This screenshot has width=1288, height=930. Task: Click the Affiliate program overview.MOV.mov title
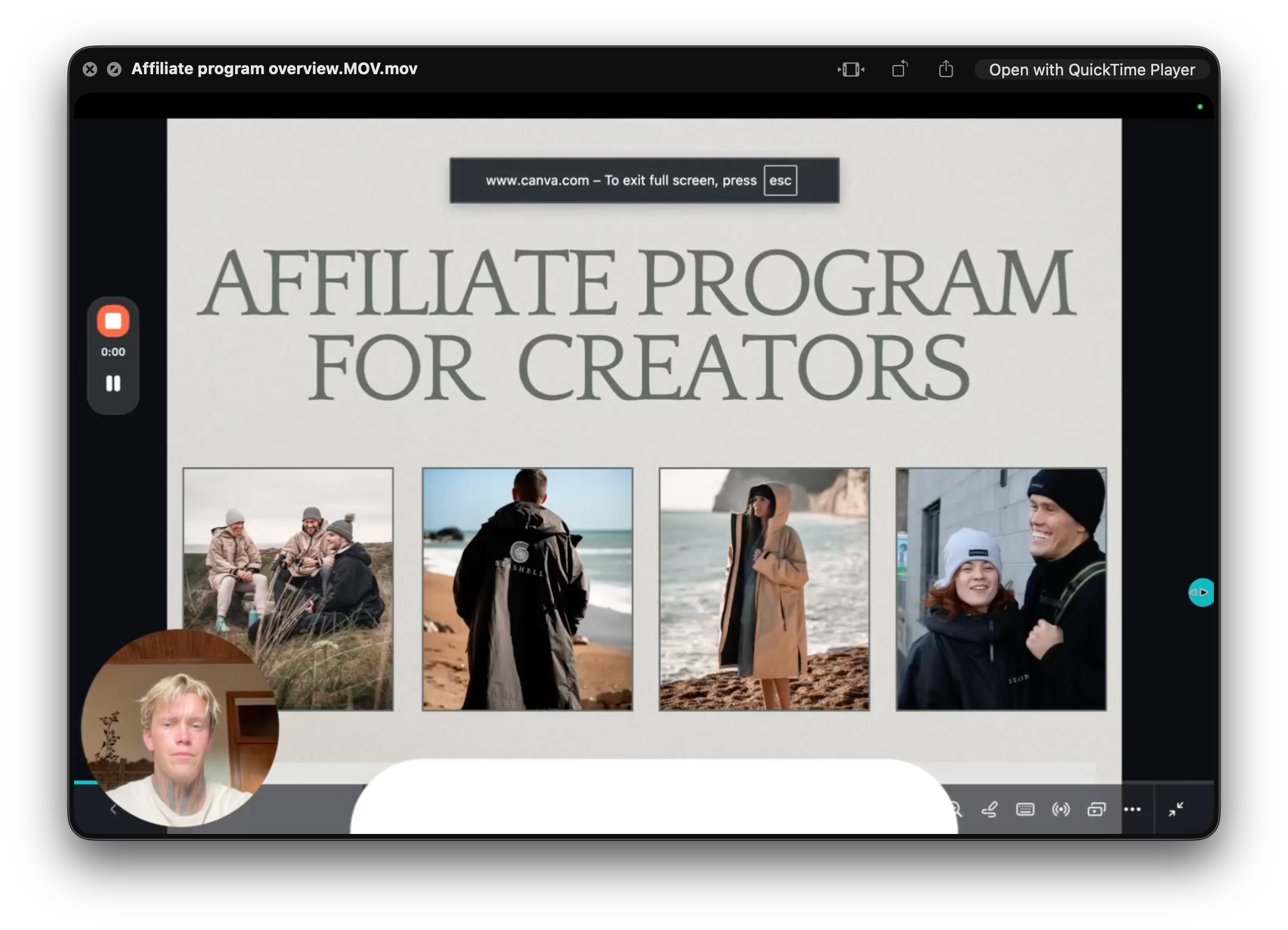click(274, 69)
